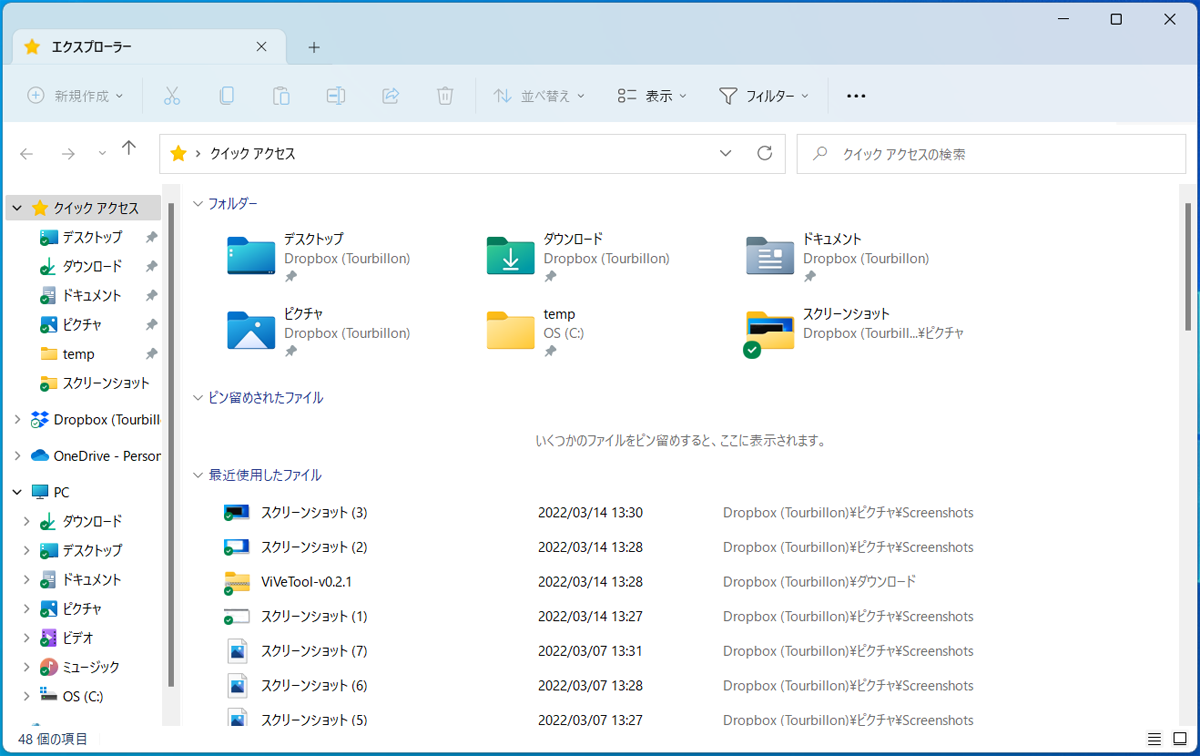1200x756 pixels.
Task: Click the main pane vertical scrollbar
Action: (x=1188, y=266)
